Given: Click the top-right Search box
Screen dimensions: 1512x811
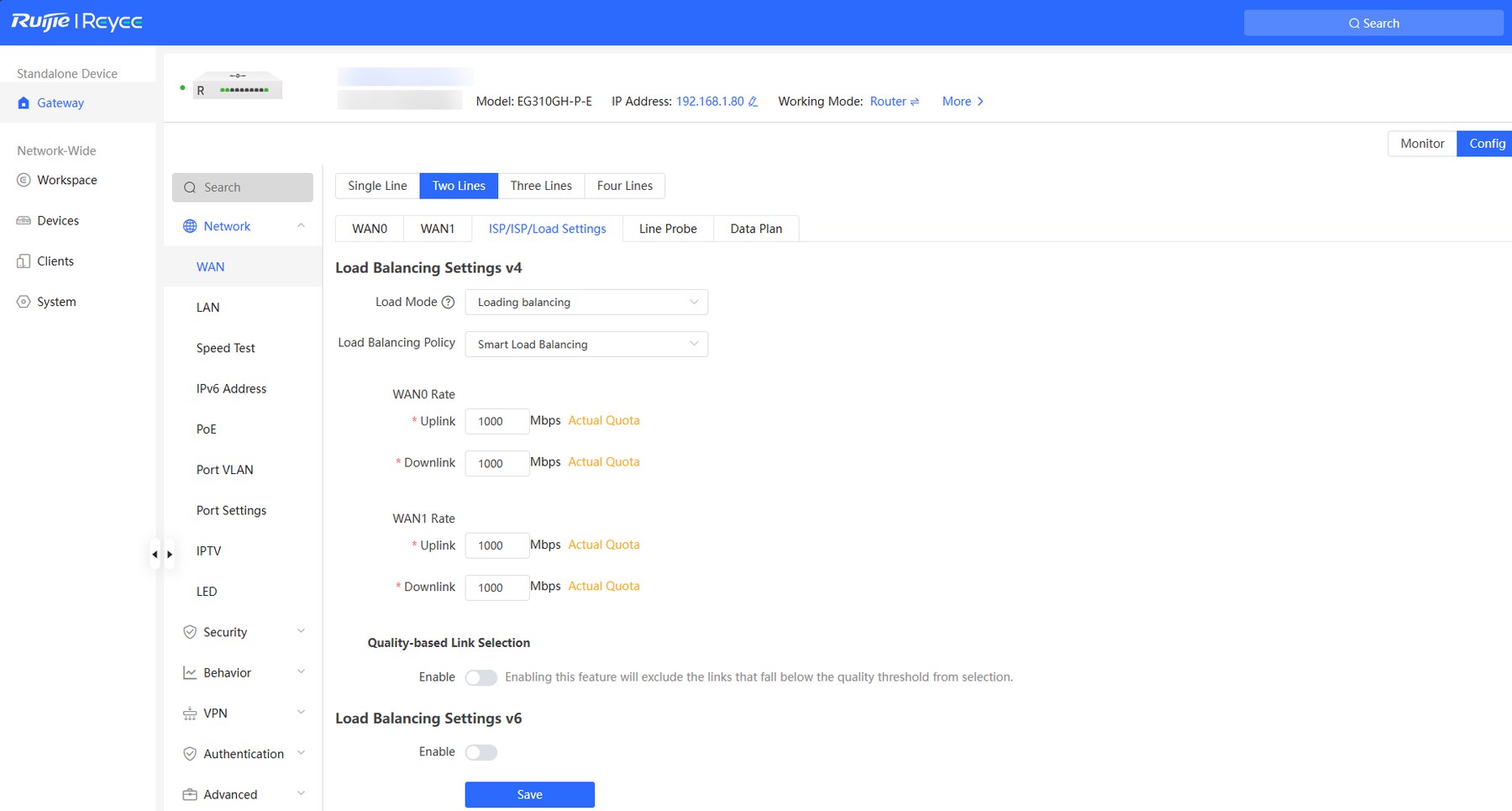Looking at the screenshot, I should pos(1373,23).
